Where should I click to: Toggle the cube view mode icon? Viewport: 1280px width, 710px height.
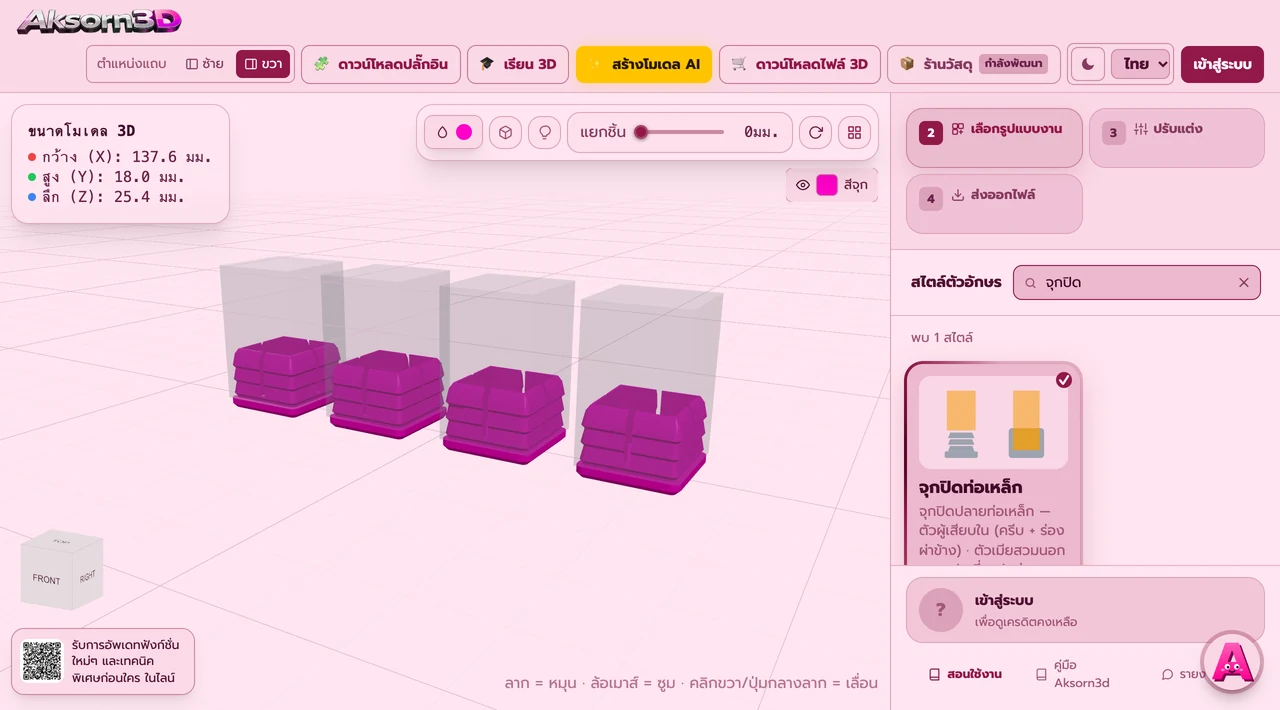click(x=506, y=132)
